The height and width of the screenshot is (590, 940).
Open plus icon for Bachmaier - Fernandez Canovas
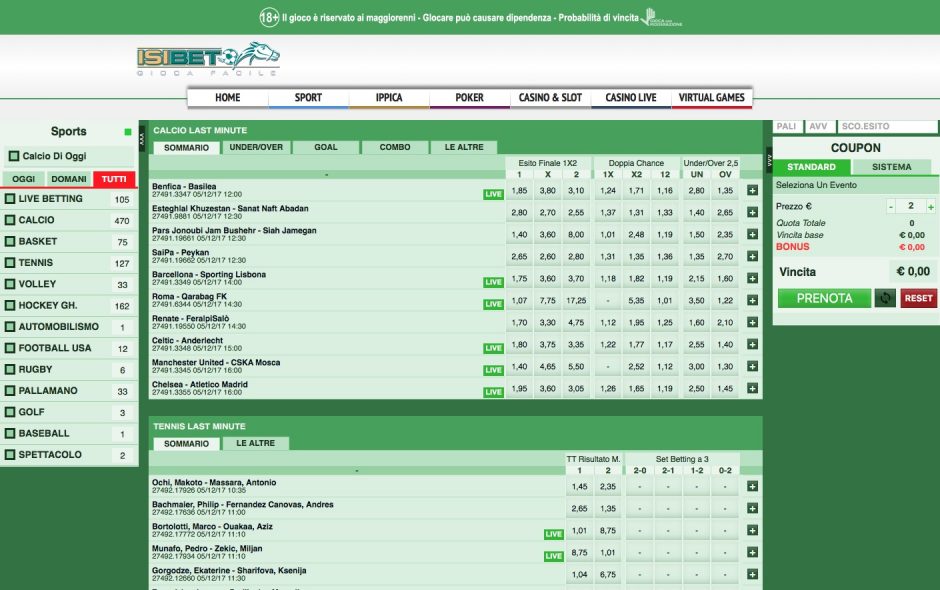752,508
